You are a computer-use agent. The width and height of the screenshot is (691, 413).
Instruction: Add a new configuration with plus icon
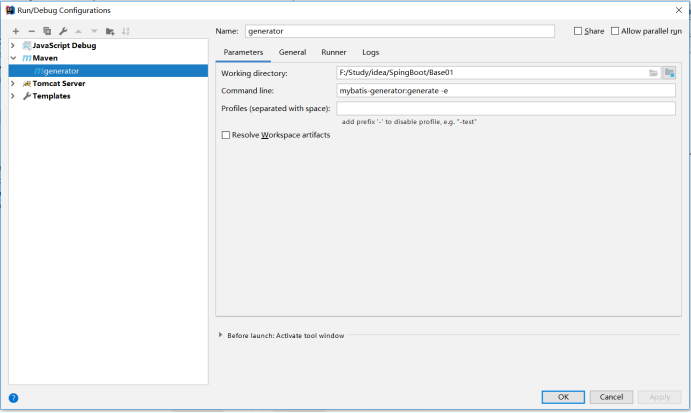pyautogui.click(x=16, y=31)
